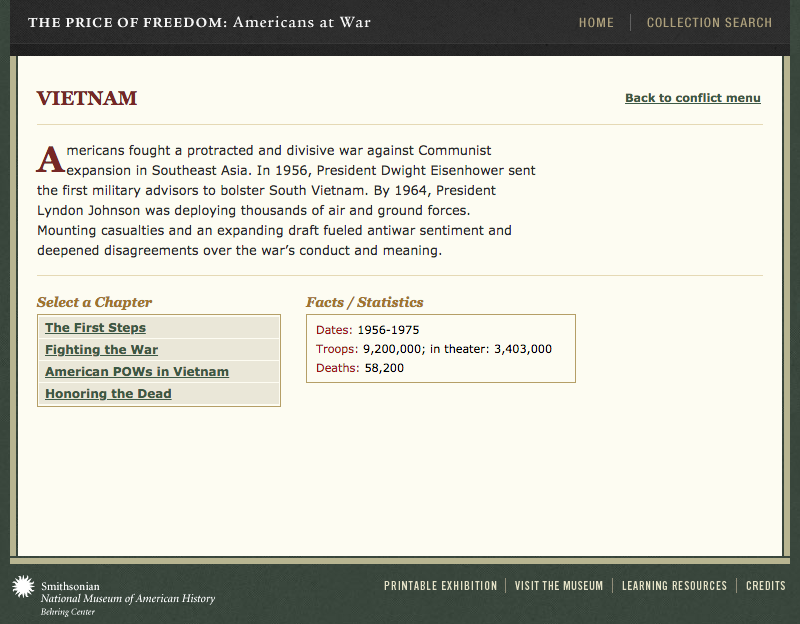Open The First Steps chapter
800x624 pixels.
[95, 327]
